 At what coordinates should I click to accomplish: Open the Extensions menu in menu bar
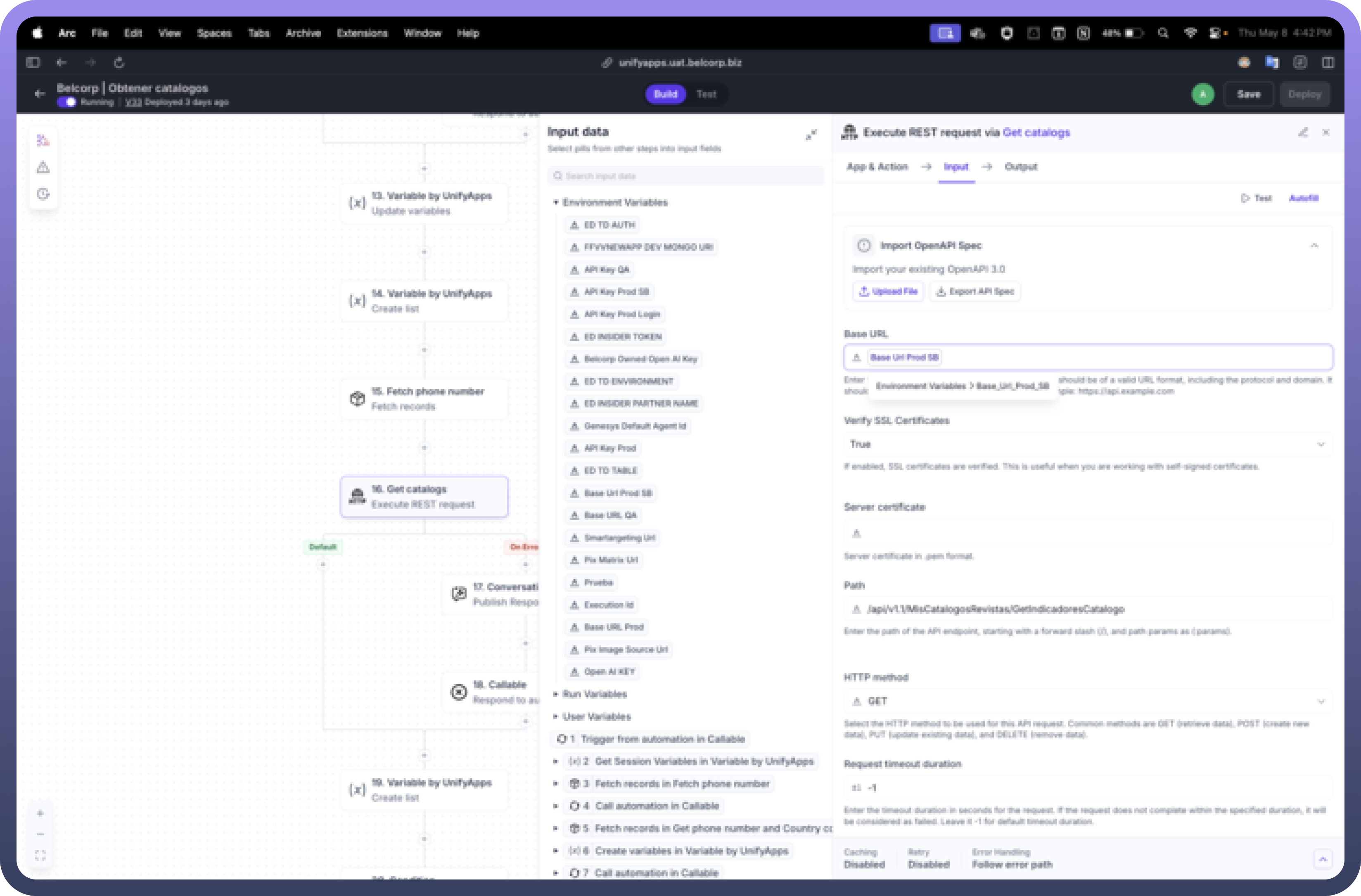(x=362, y=33)
